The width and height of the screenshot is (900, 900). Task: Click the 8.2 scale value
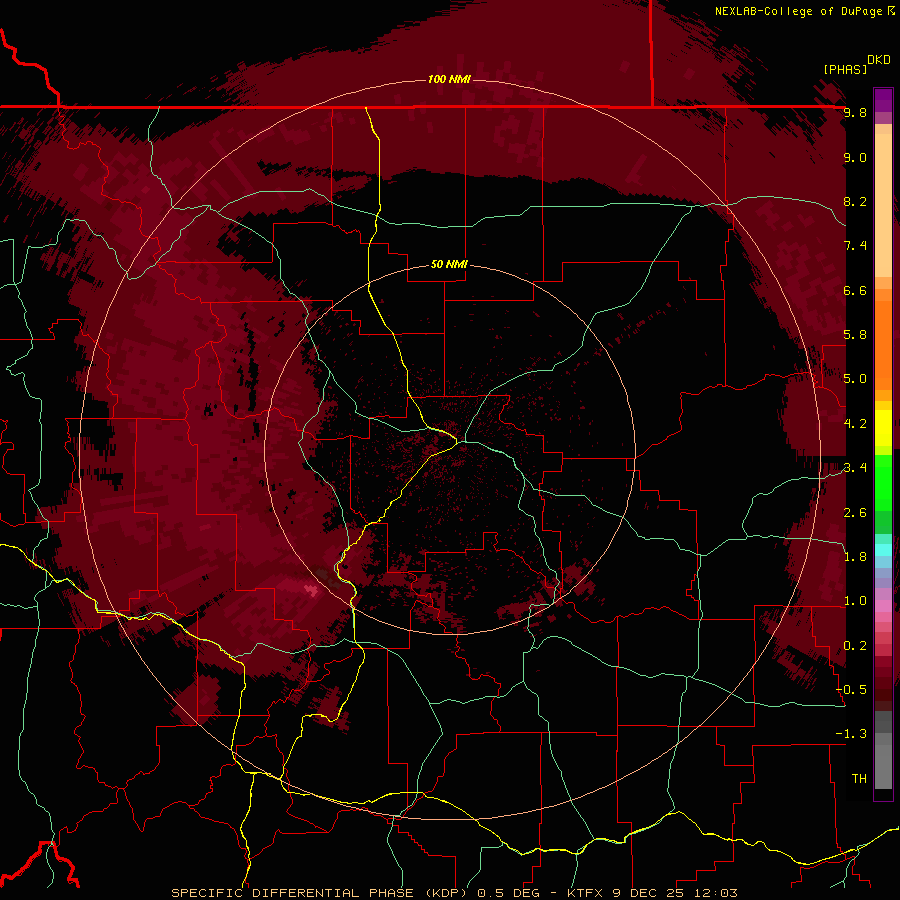855,201
